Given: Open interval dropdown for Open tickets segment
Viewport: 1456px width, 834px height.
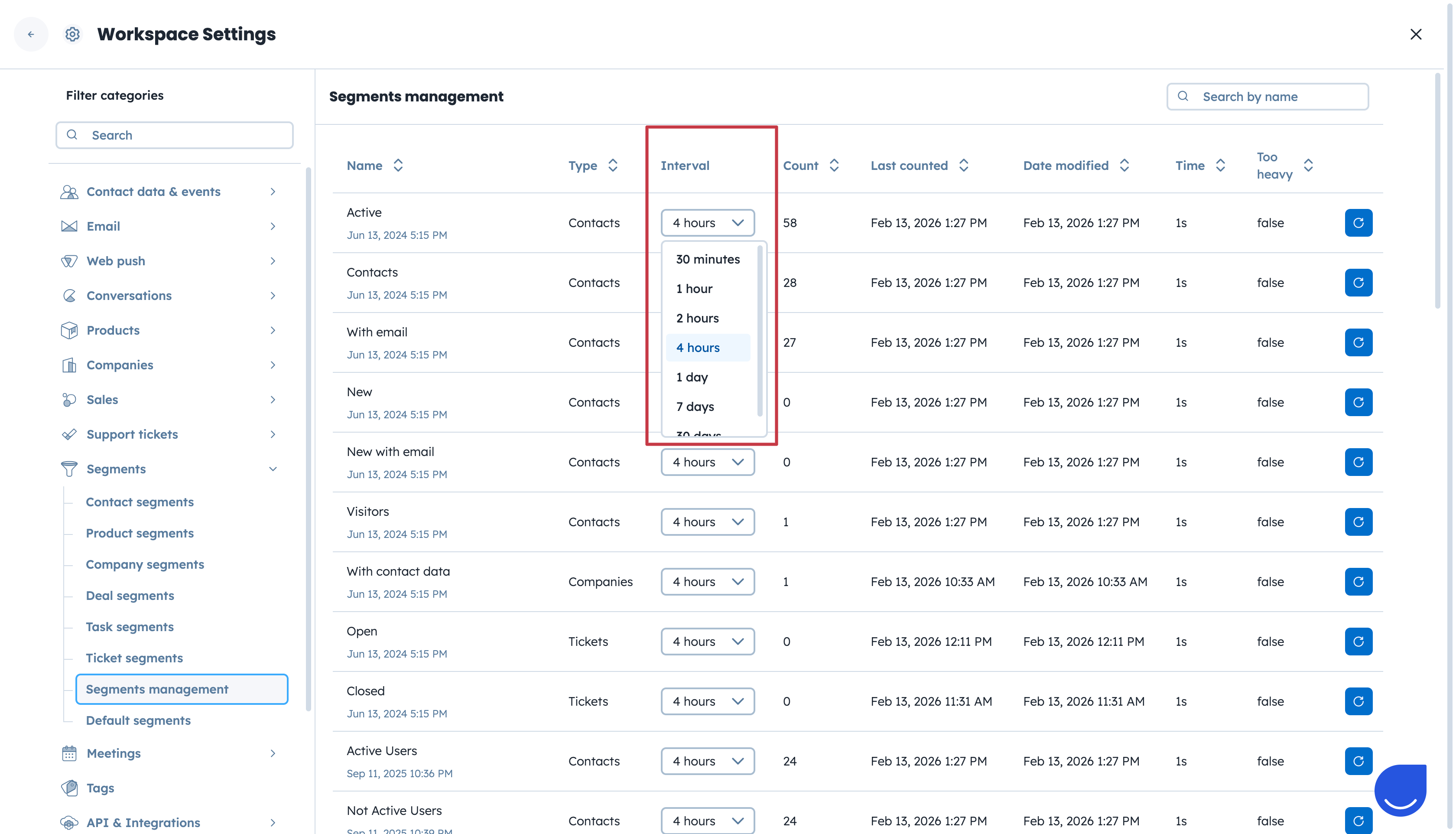Looking at the screenshot, I should 707,642.
